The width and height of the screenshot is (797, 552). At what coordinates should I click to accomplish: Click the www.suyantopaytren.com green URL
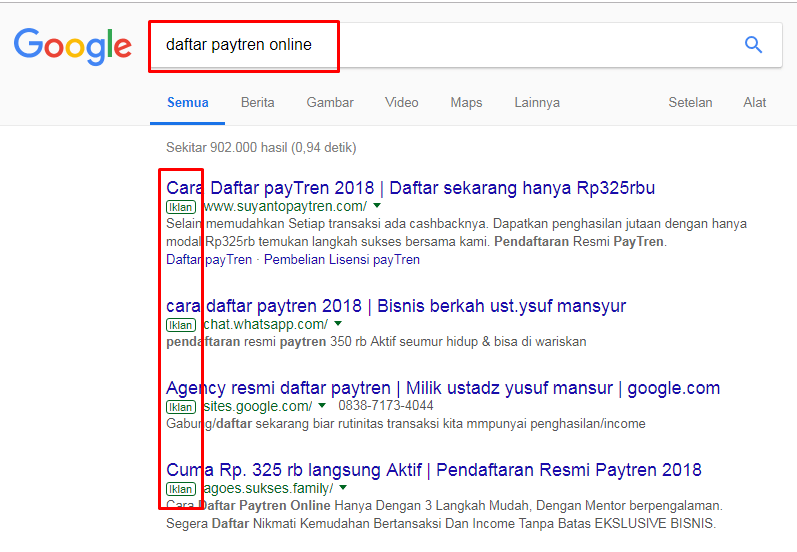tap(285, 206)
